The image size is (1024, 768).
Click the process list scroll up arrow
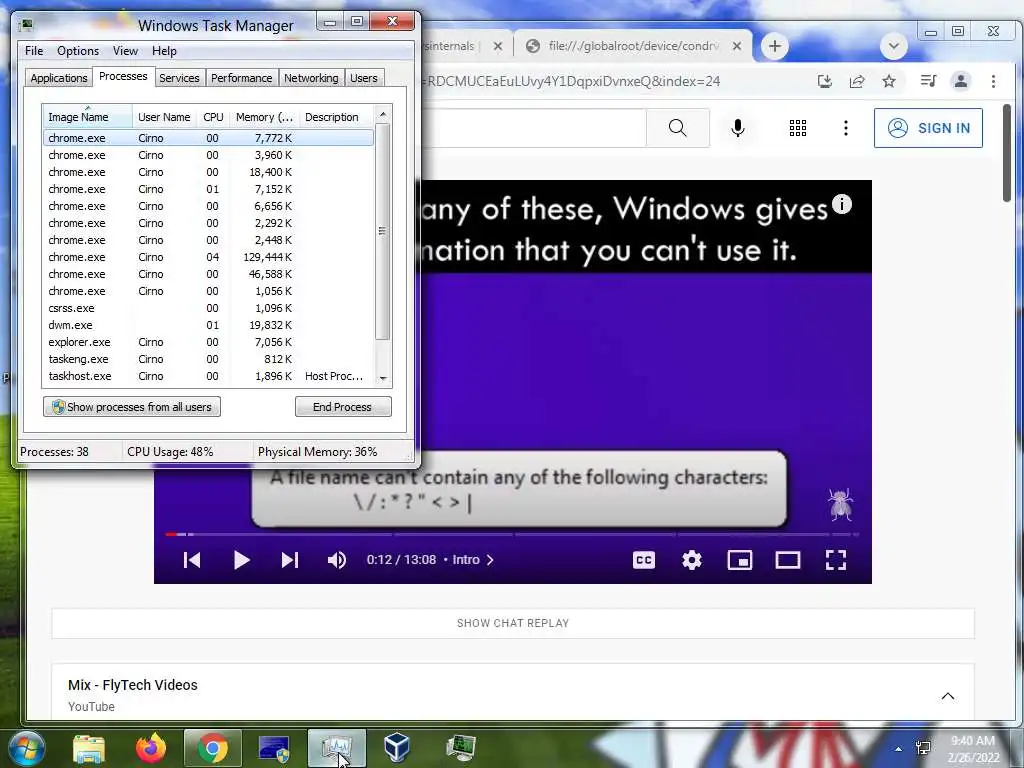383,114
